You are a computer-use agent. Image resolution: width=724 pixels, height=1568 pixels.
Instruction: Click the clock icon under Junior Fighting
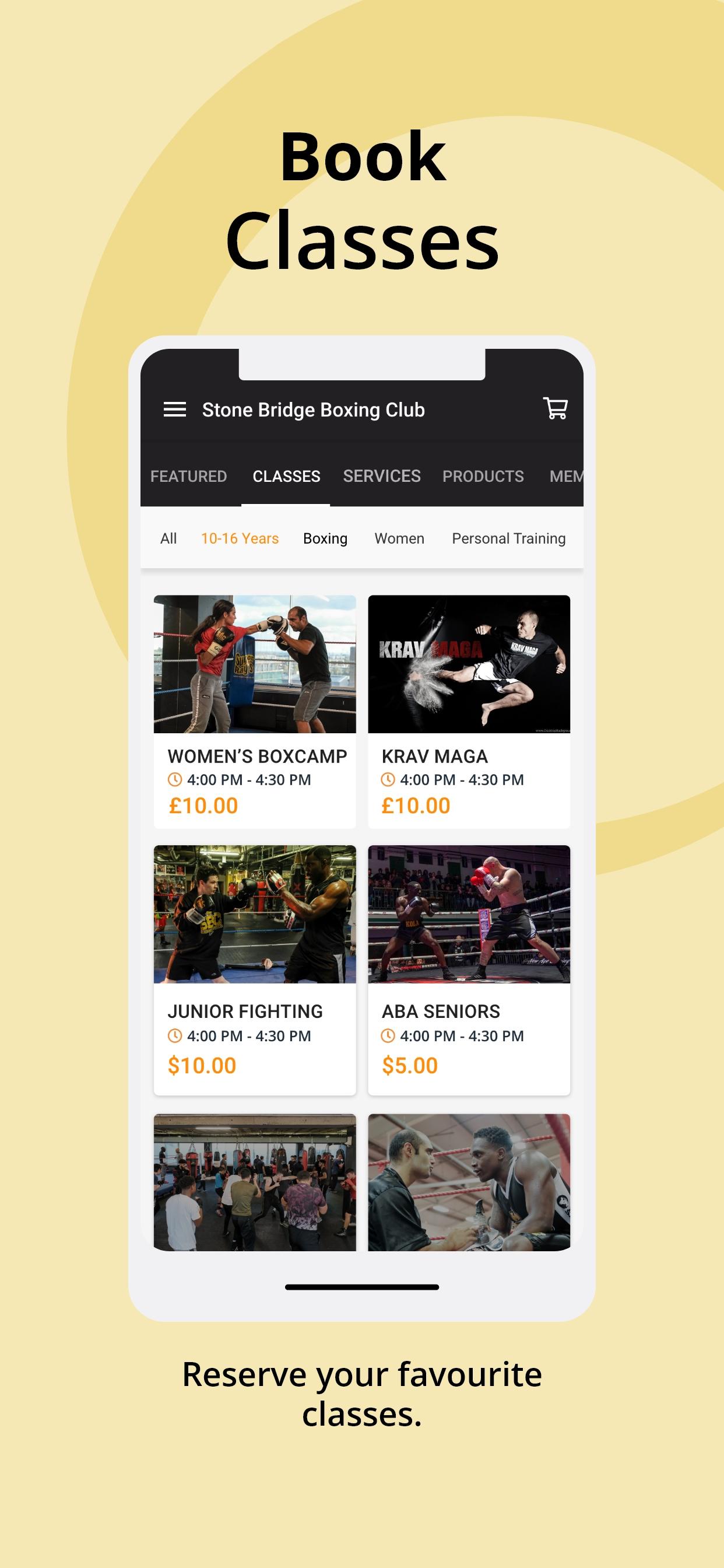coord(175,1035)
